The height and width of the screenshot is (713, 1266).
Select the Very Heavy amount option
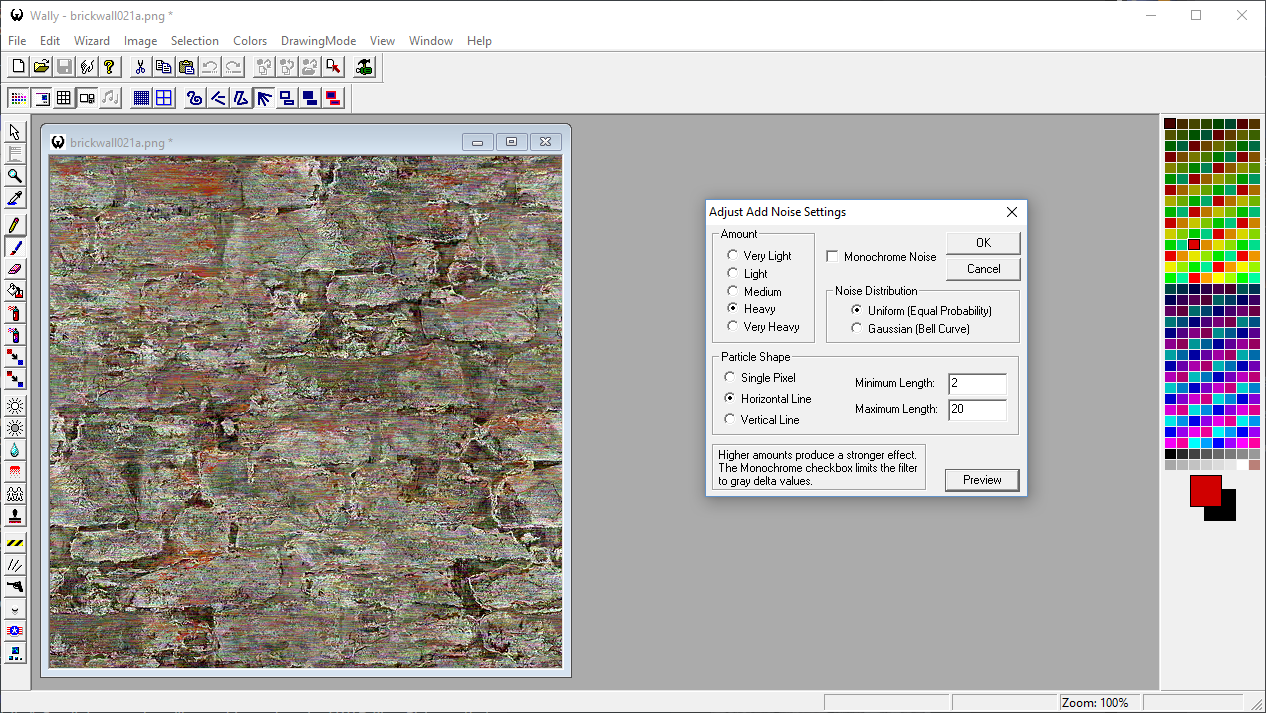[733, 327]
